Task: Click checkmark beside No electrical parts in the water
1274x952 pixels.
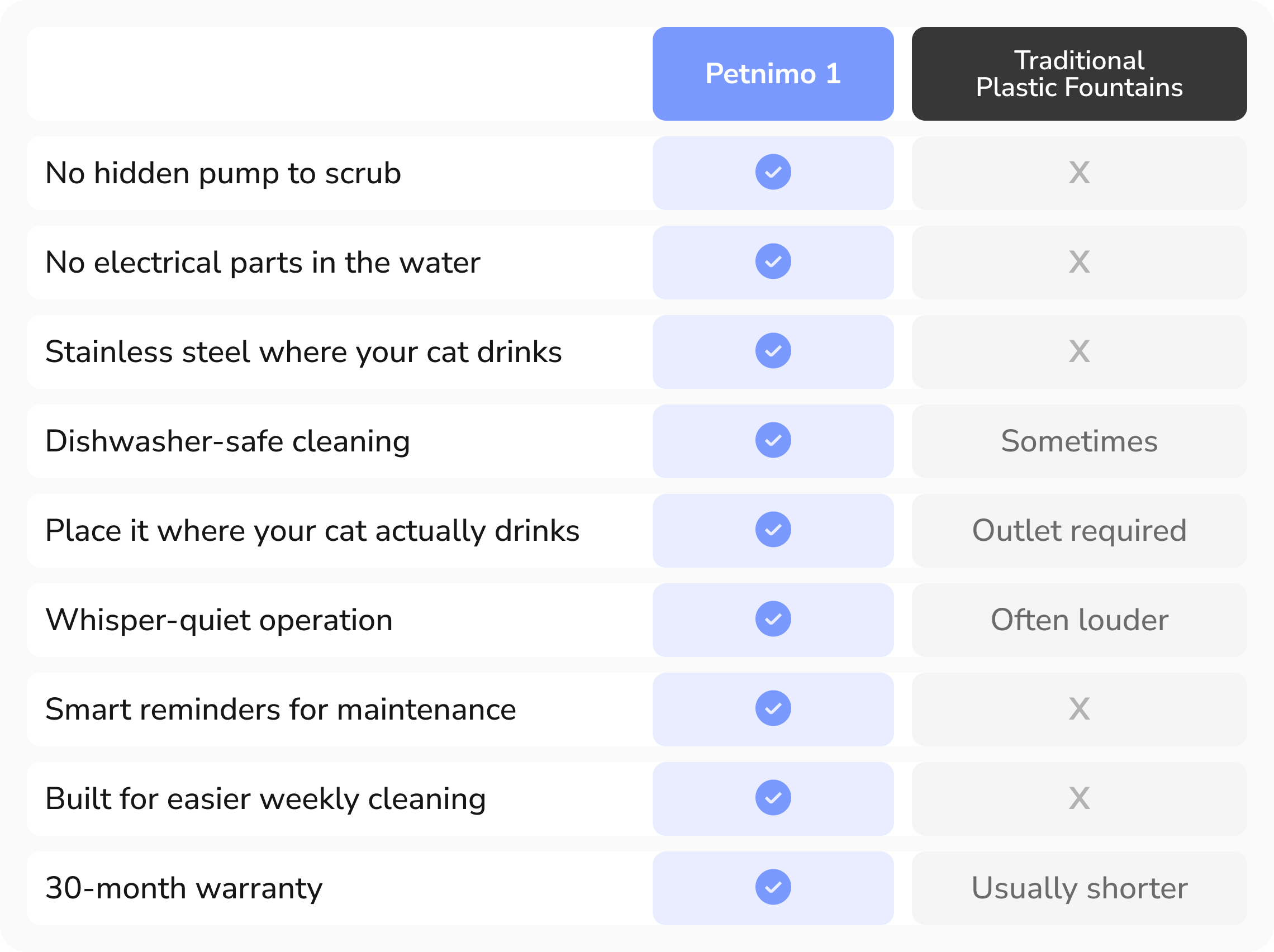Action: point(773,261)
